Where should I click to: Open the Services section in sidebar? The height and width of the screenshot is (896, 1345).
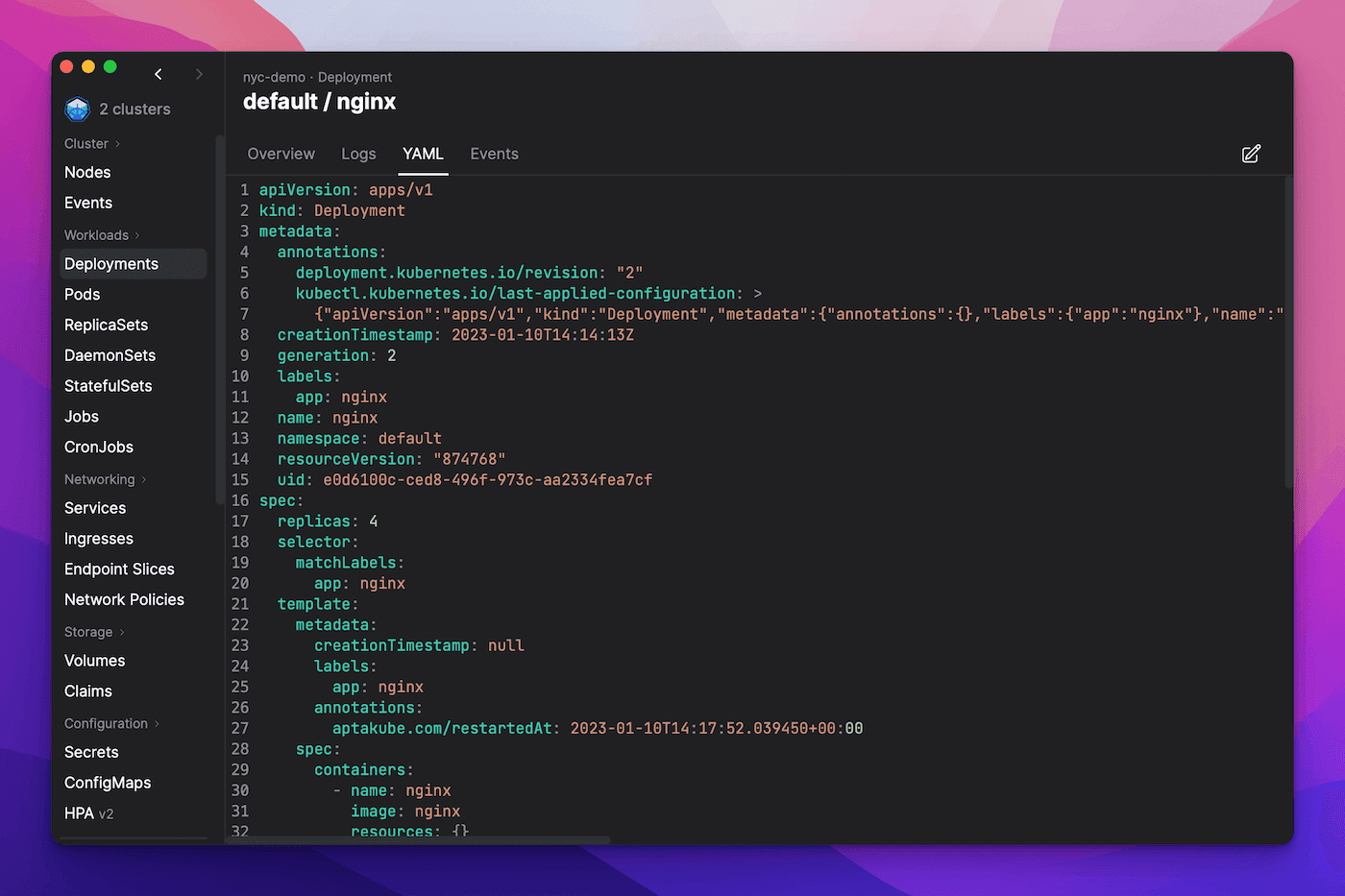pyautogui.click(x=94, y=507)
